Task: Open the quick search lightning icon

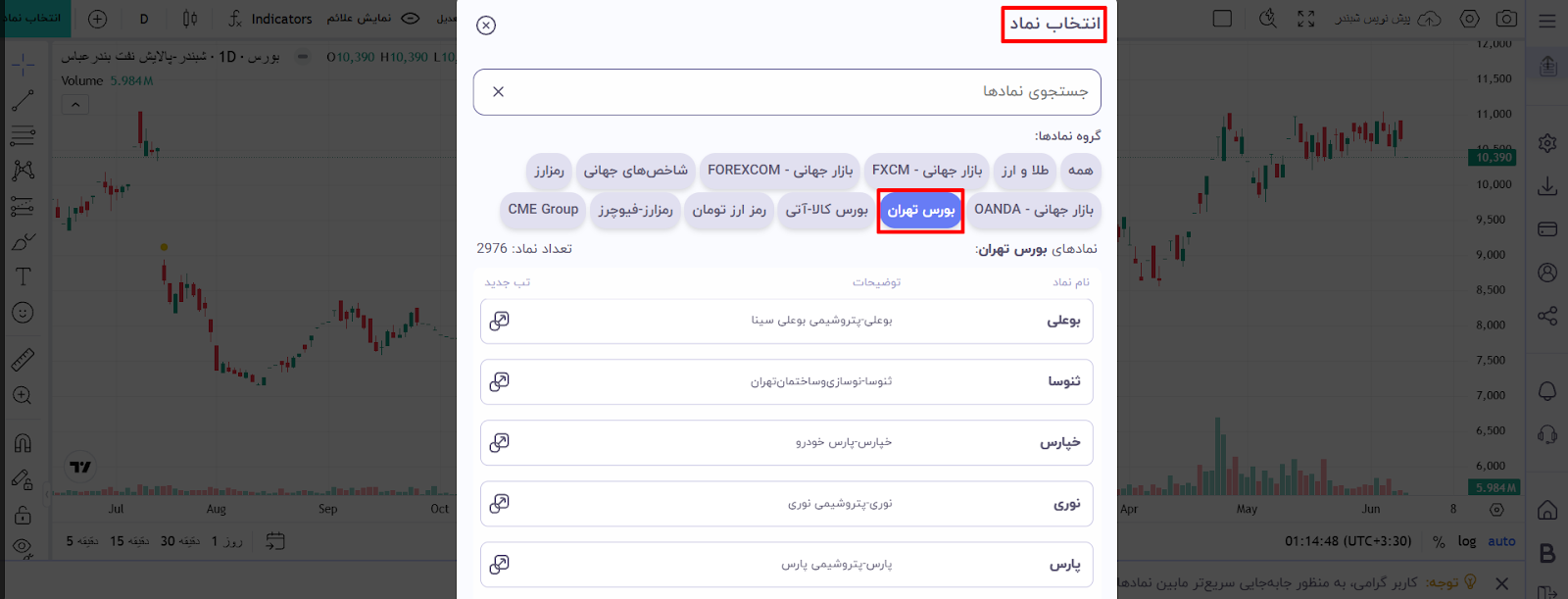Action: pyautogui.click(x=1267, y=19)
